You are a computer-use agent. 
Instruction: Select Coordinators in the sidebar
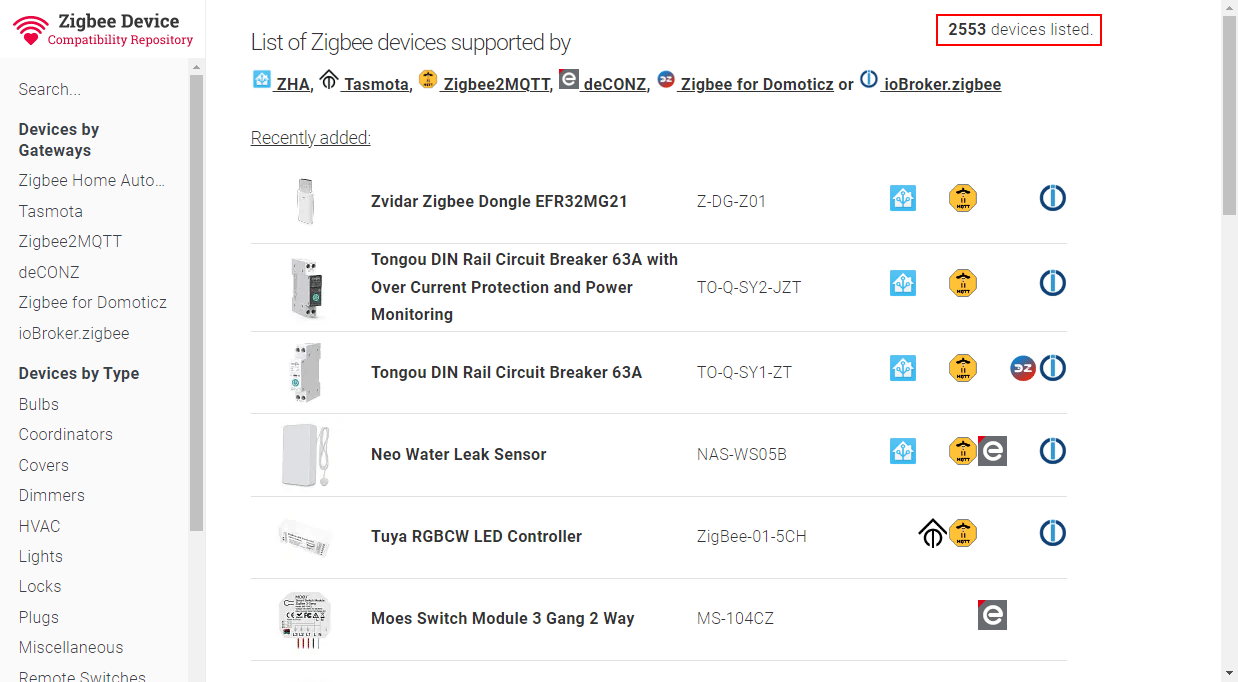66,434
